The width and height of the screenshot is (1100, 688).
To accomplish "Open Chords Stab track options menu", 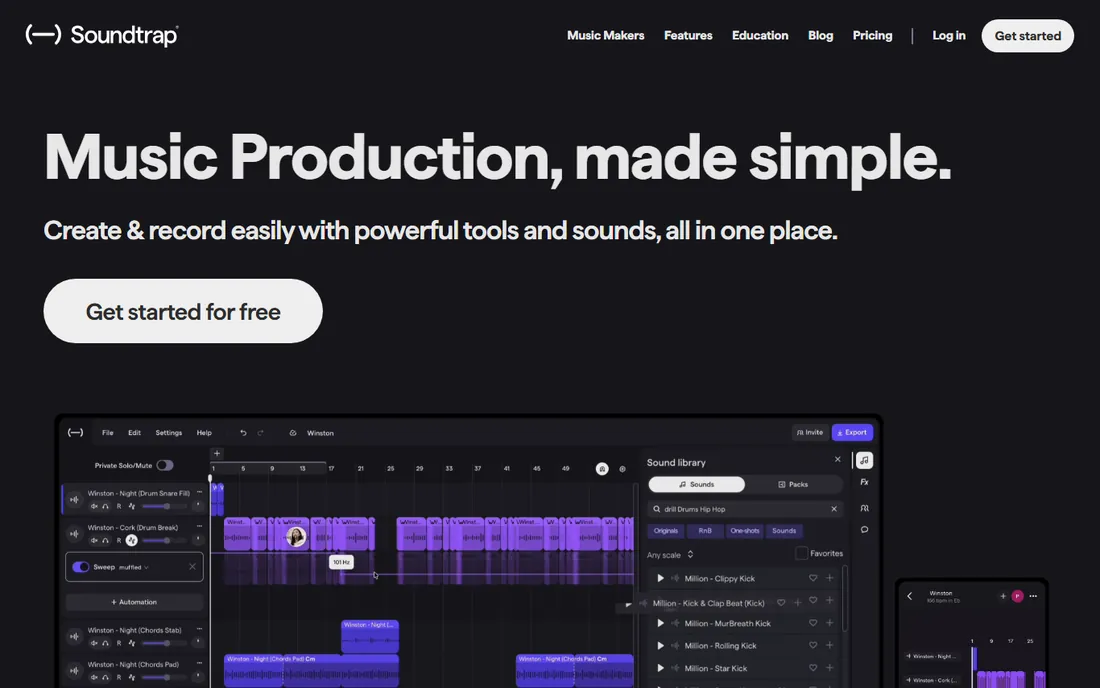I will [199, 629].
